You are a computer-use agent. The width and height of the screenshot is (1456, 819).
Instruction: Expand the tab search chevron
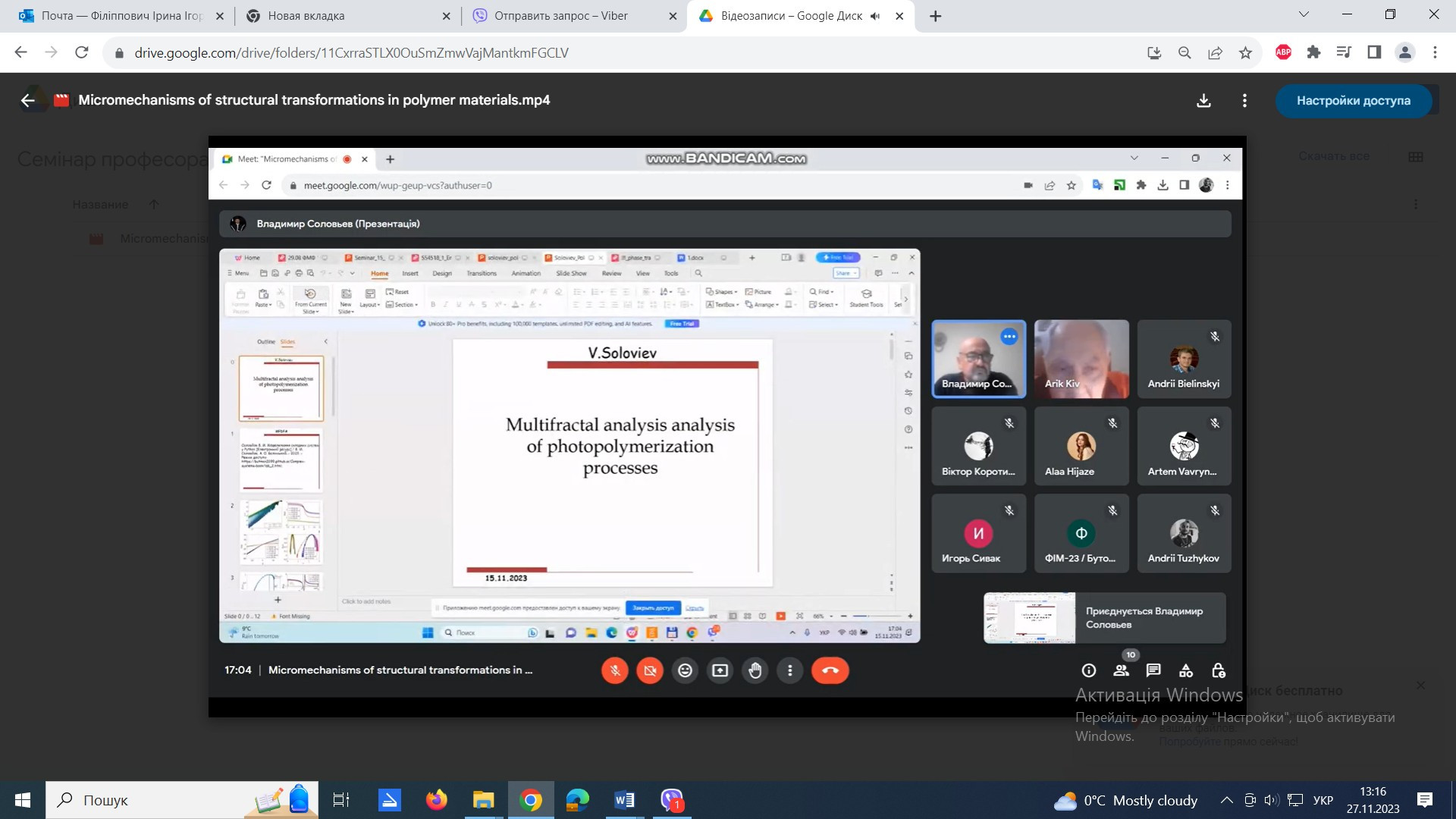(1304, 14)
